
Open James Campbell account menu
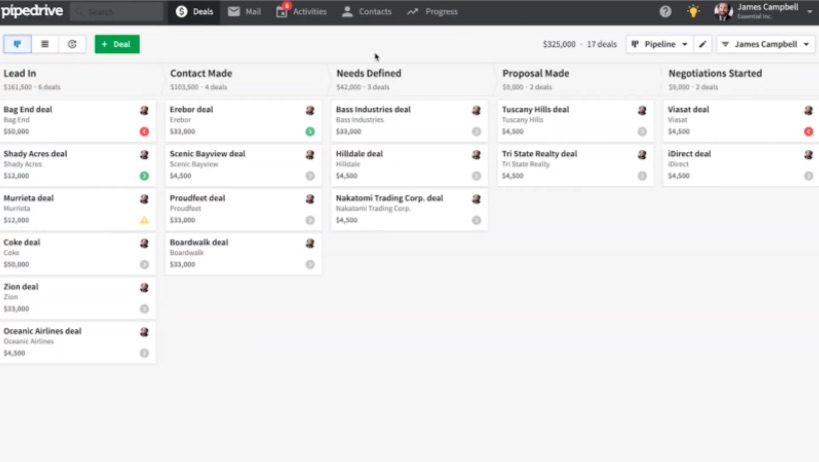tap(763, 11)
